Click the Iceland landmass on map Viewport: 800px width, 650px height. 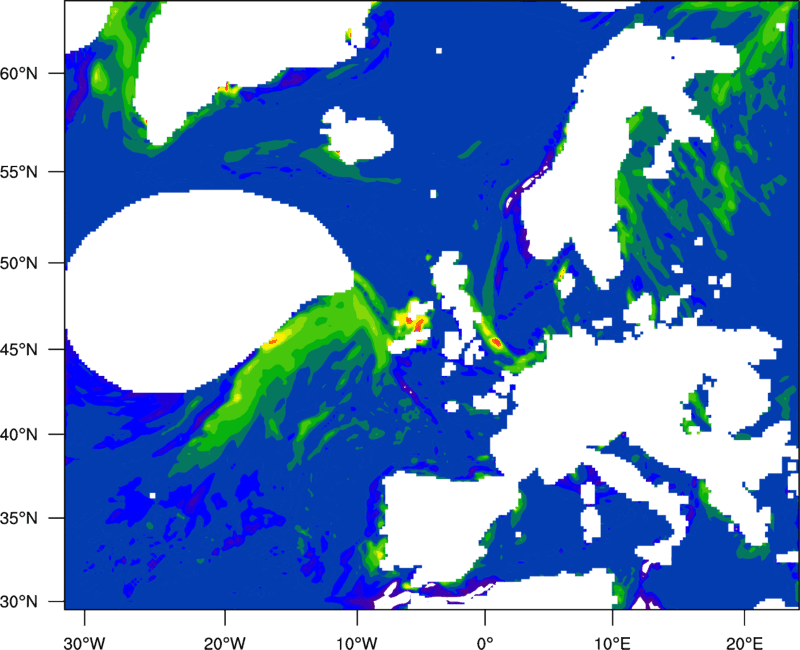(357, 135)
